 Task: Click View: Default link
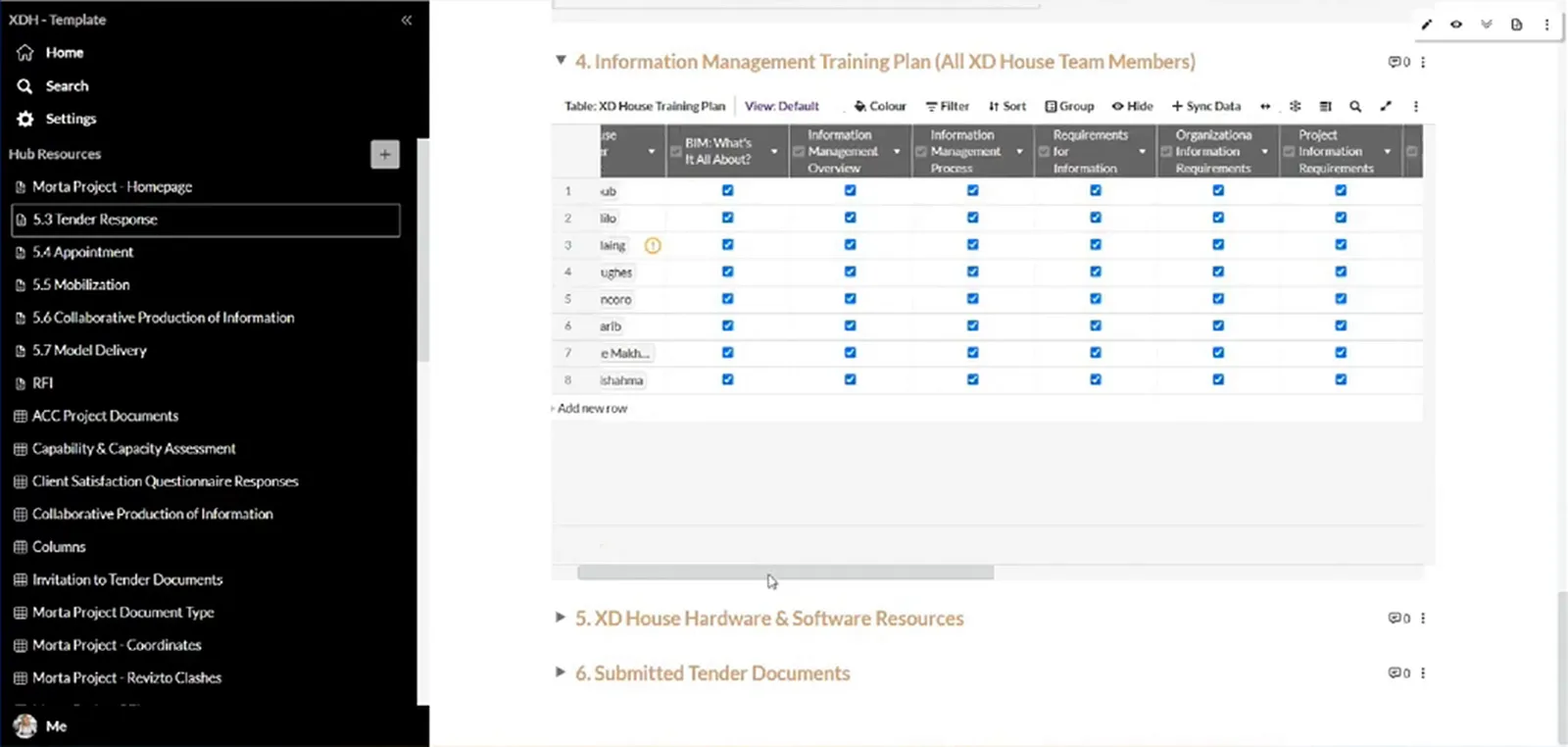click(781, 106)
